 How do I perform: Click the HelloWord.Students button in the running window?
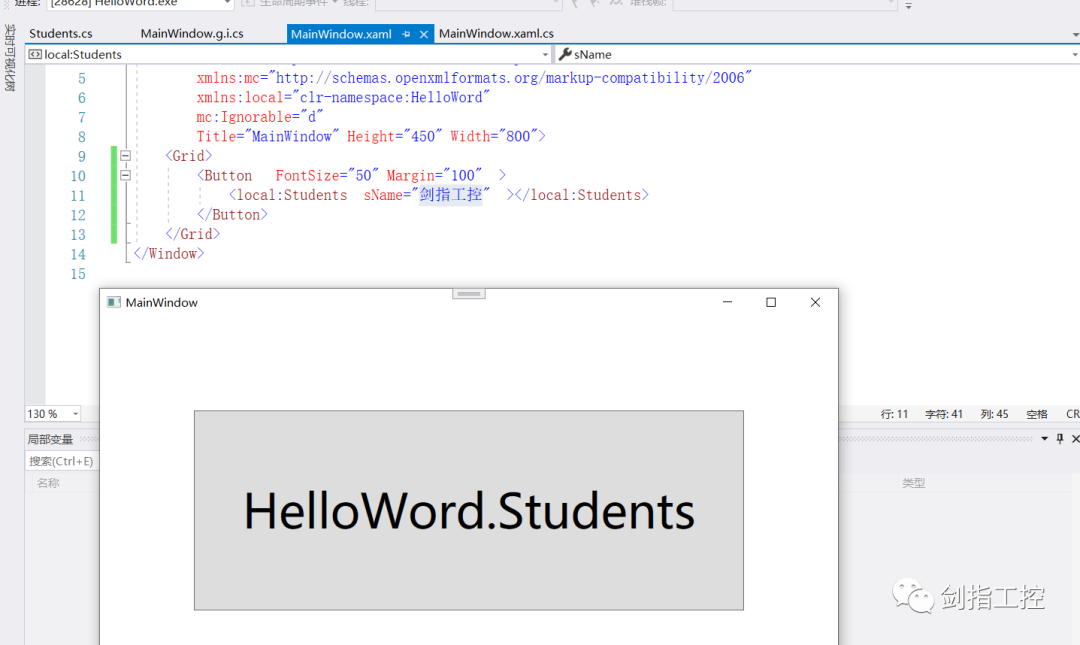click(x=465, y=511)
